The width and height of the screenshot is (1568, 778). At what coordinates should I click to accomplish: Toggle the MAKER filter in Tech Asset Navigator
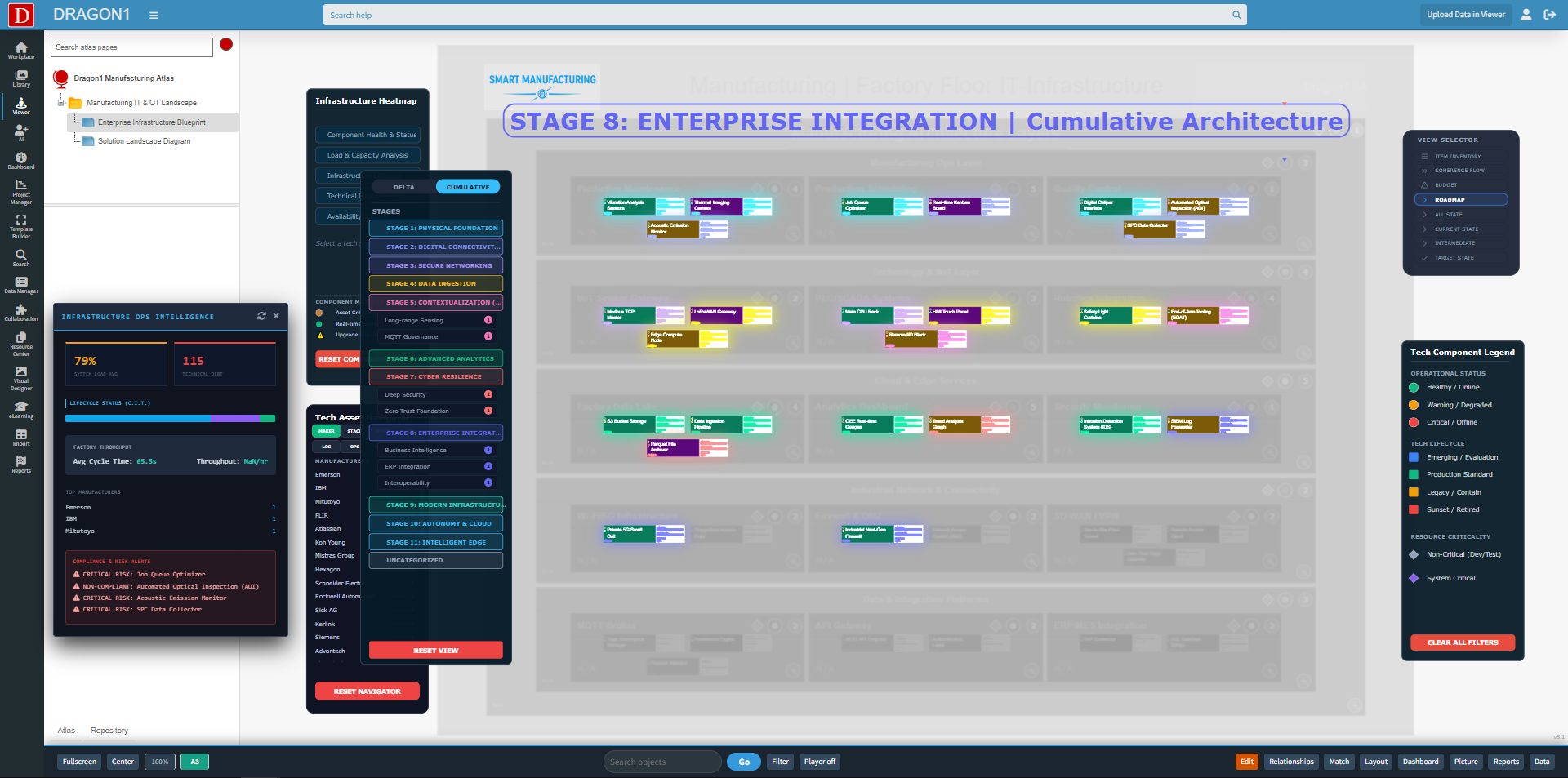pos(326,430)
